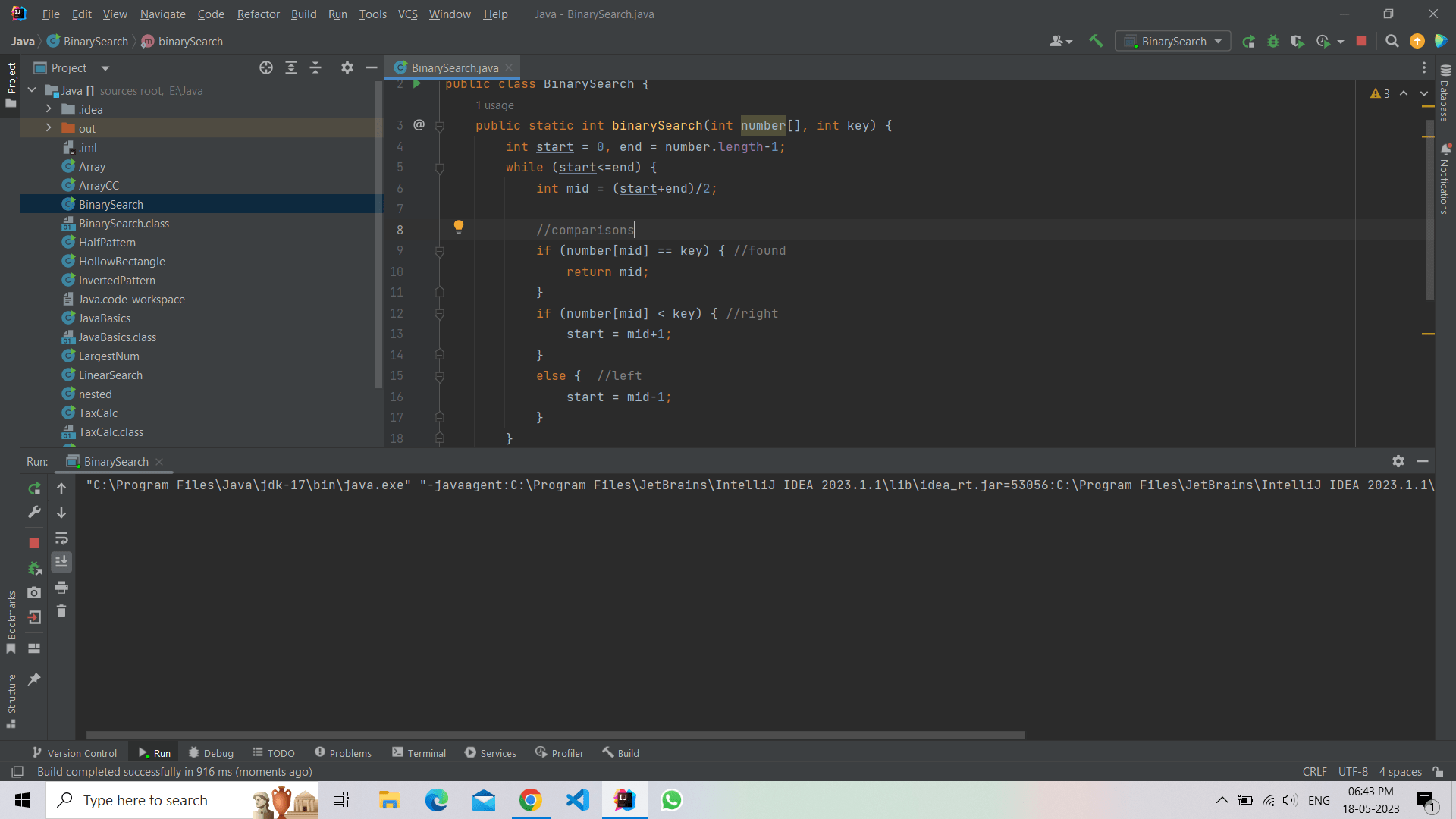Stop the running process
Screen dimensions: 1456x819
click(x=1361, y=42)
